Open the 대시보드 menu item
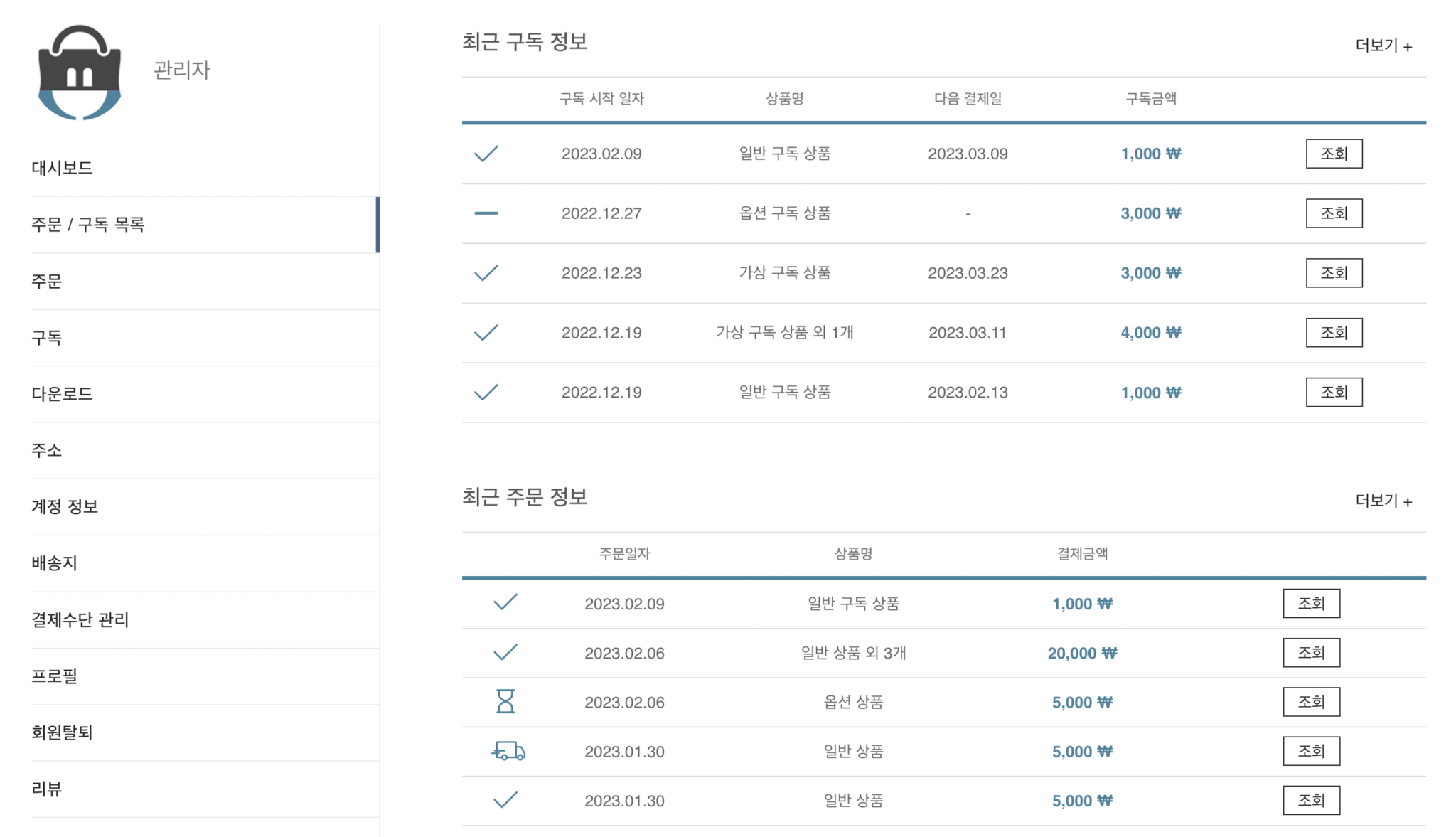 click(x=63, y=168)
